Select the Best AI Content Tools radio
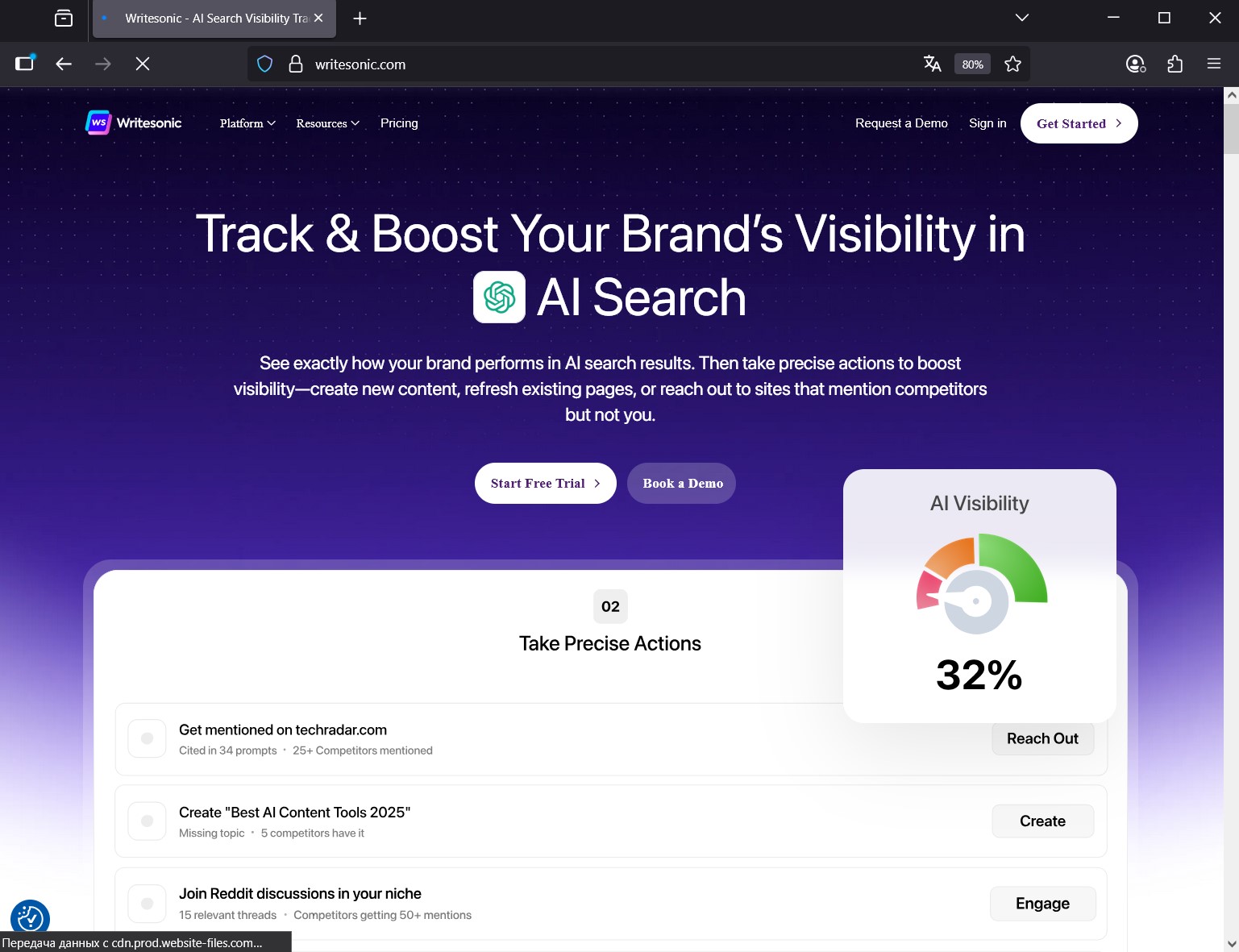 coord(148,821)
